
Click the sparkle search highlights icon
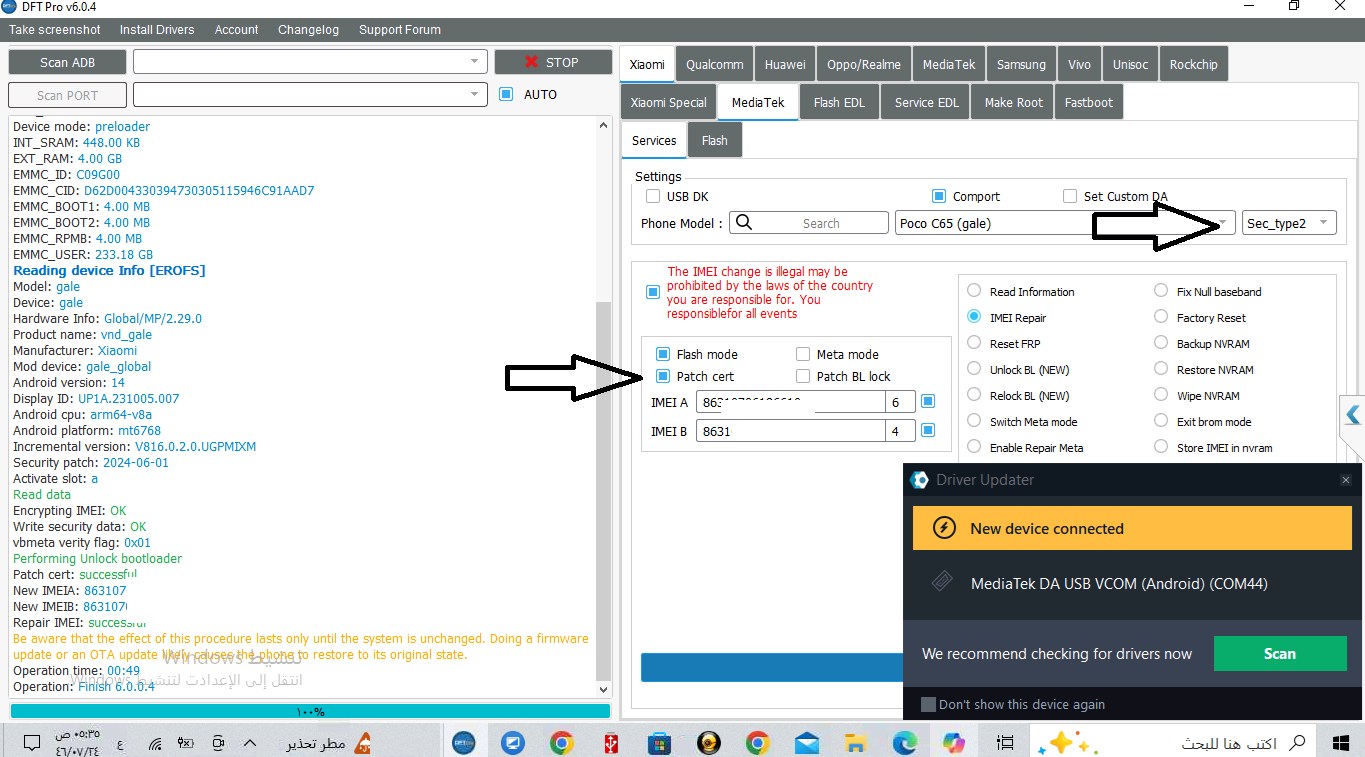1068,743
